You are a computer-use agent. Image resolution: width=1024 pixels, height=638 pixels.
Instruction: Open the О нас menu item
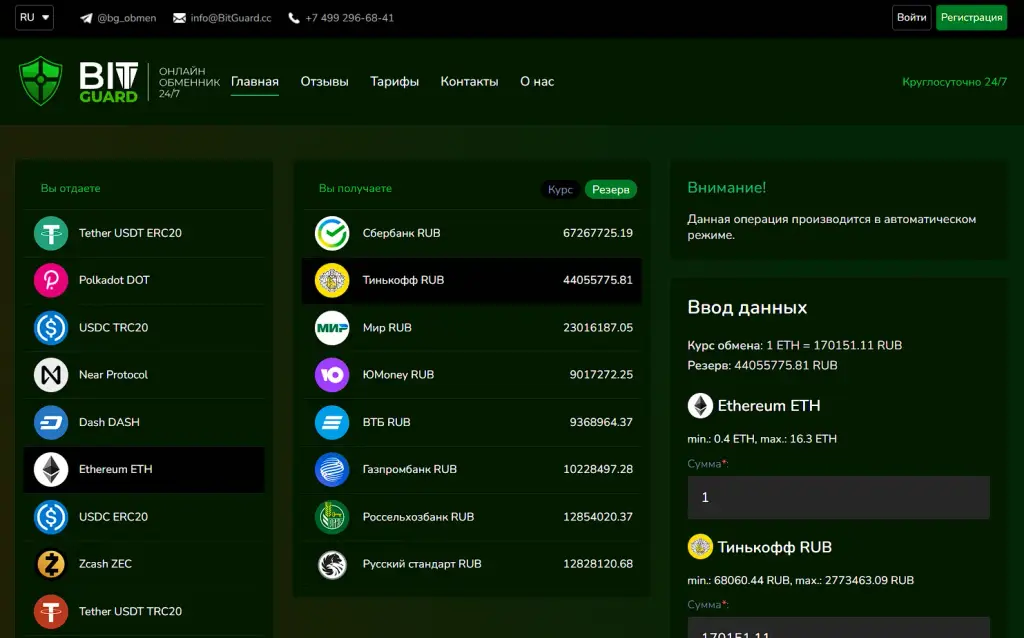pyautogui.click(x=537, y=82)
